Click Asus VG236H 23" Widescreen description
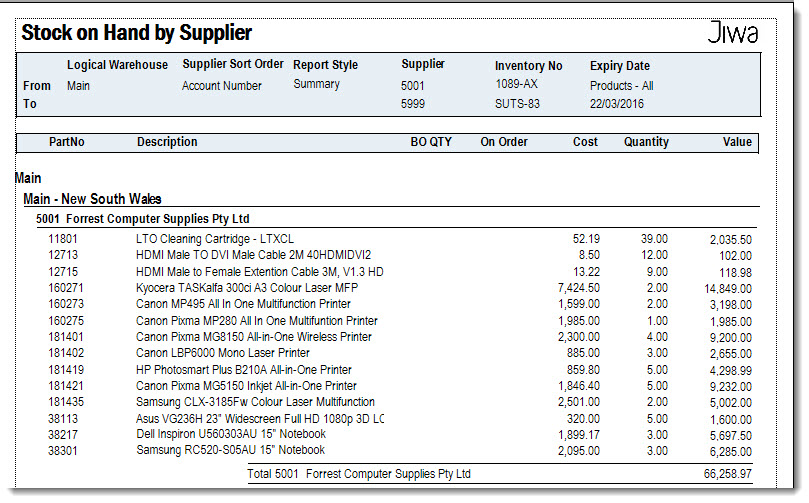 260,419
